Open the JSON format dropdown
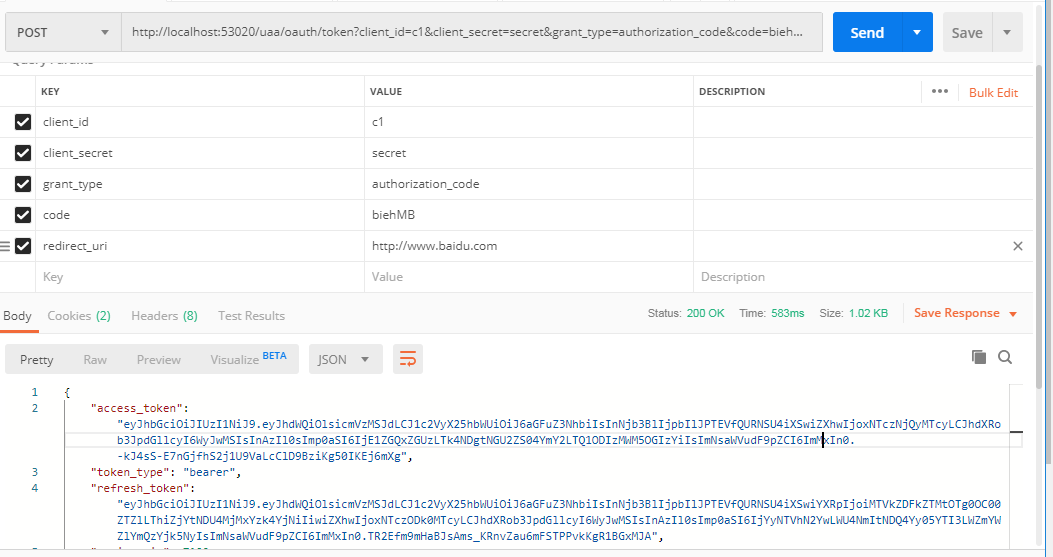Image resolution: width=1053 pixels, height=557 pixels. coord(345,359)
